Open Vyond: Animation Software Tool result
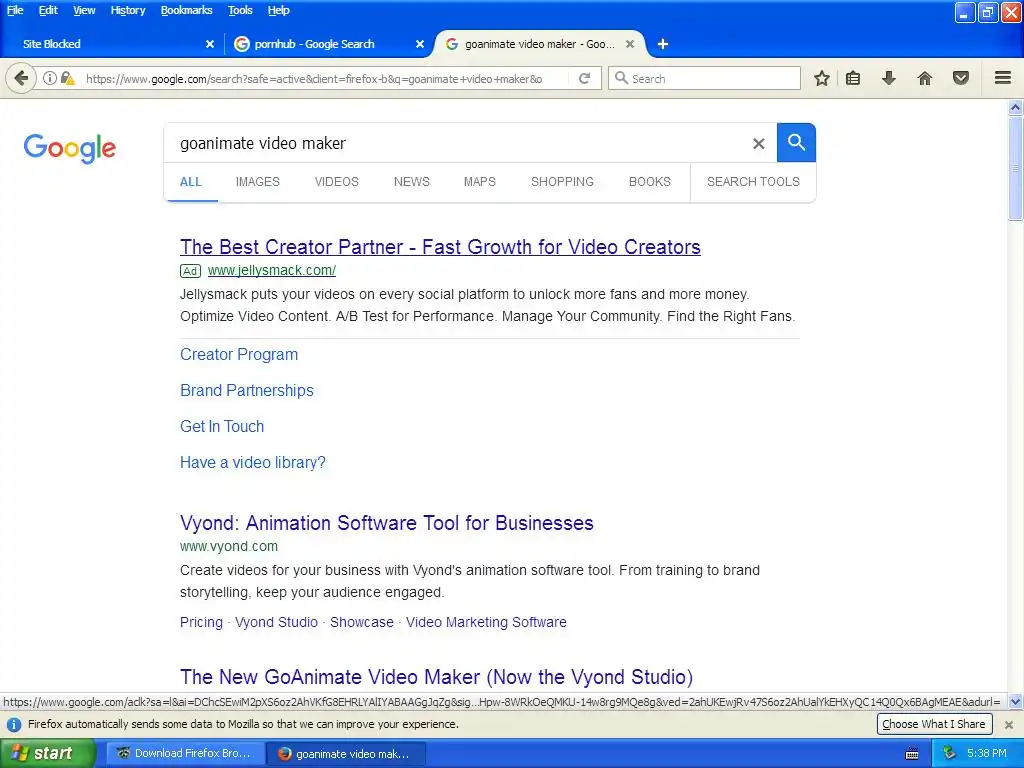 pyautogui.click(x=387, y=523)
